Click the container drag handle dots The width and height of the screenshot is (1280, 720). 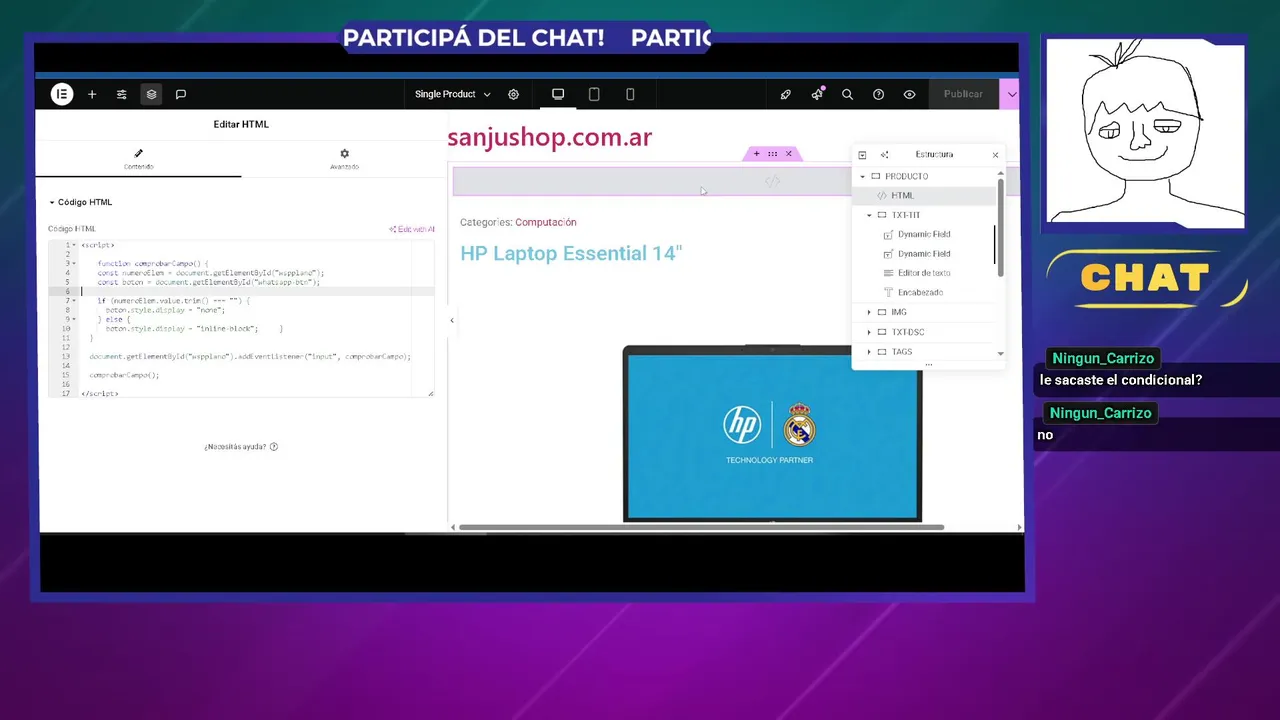tap(772, 153)
